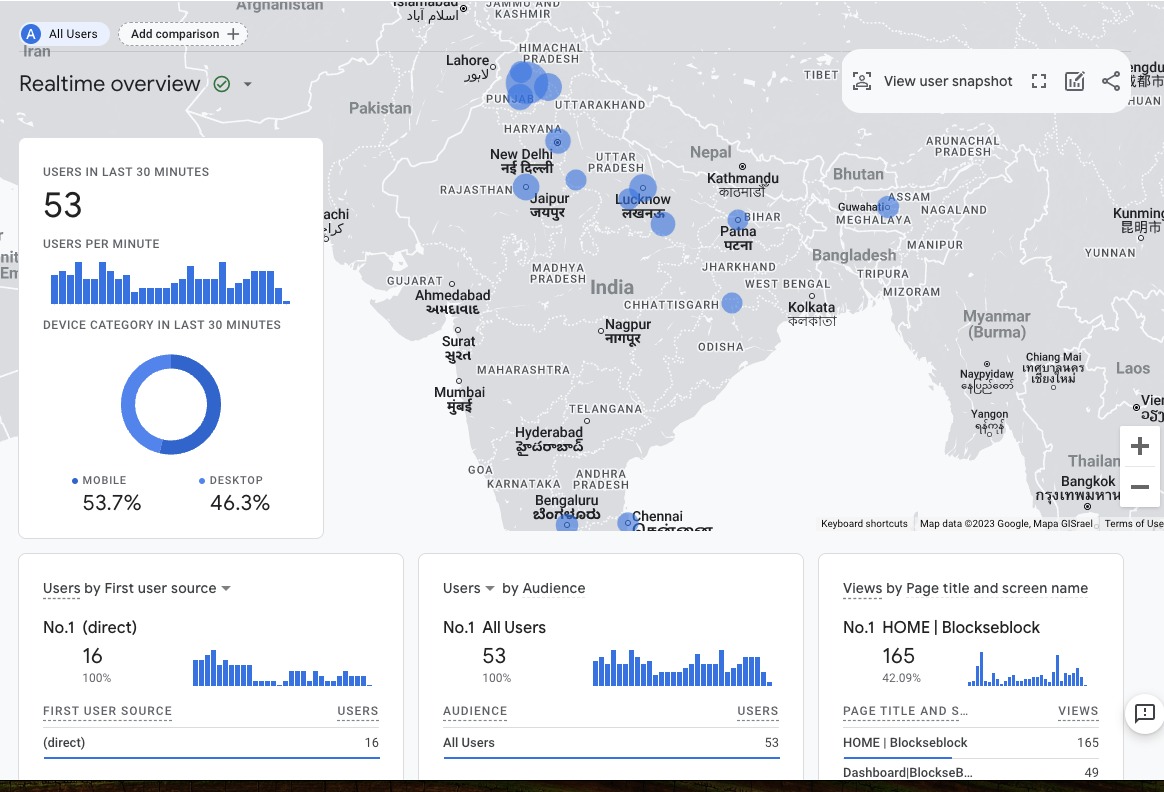Toggle fullscreen map view icon
Viewport: 1164px width, 792px height.
click(1039, 81)
